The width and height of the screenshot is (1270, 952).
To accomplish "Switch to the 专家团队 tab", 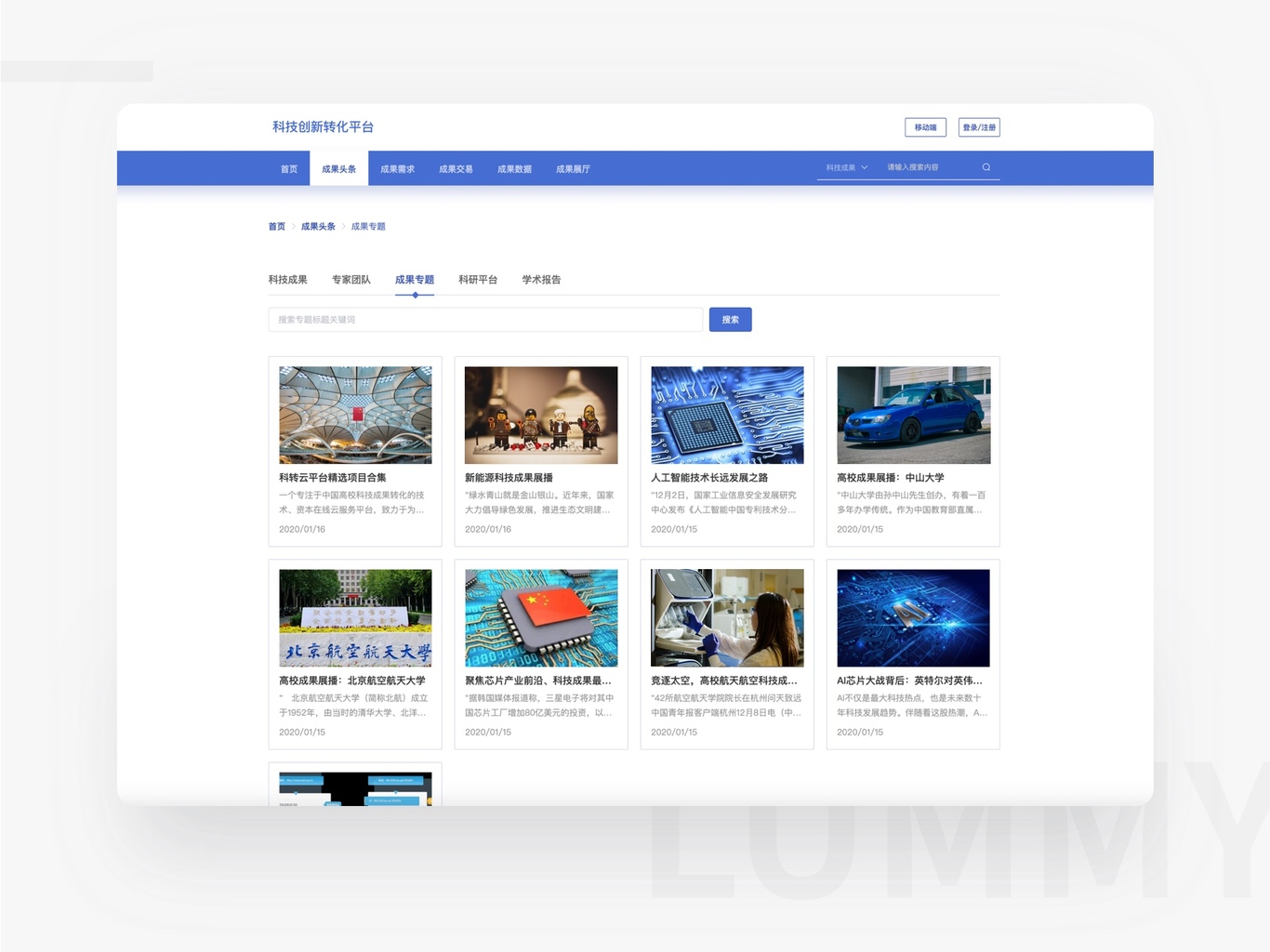I will point(351,280).
